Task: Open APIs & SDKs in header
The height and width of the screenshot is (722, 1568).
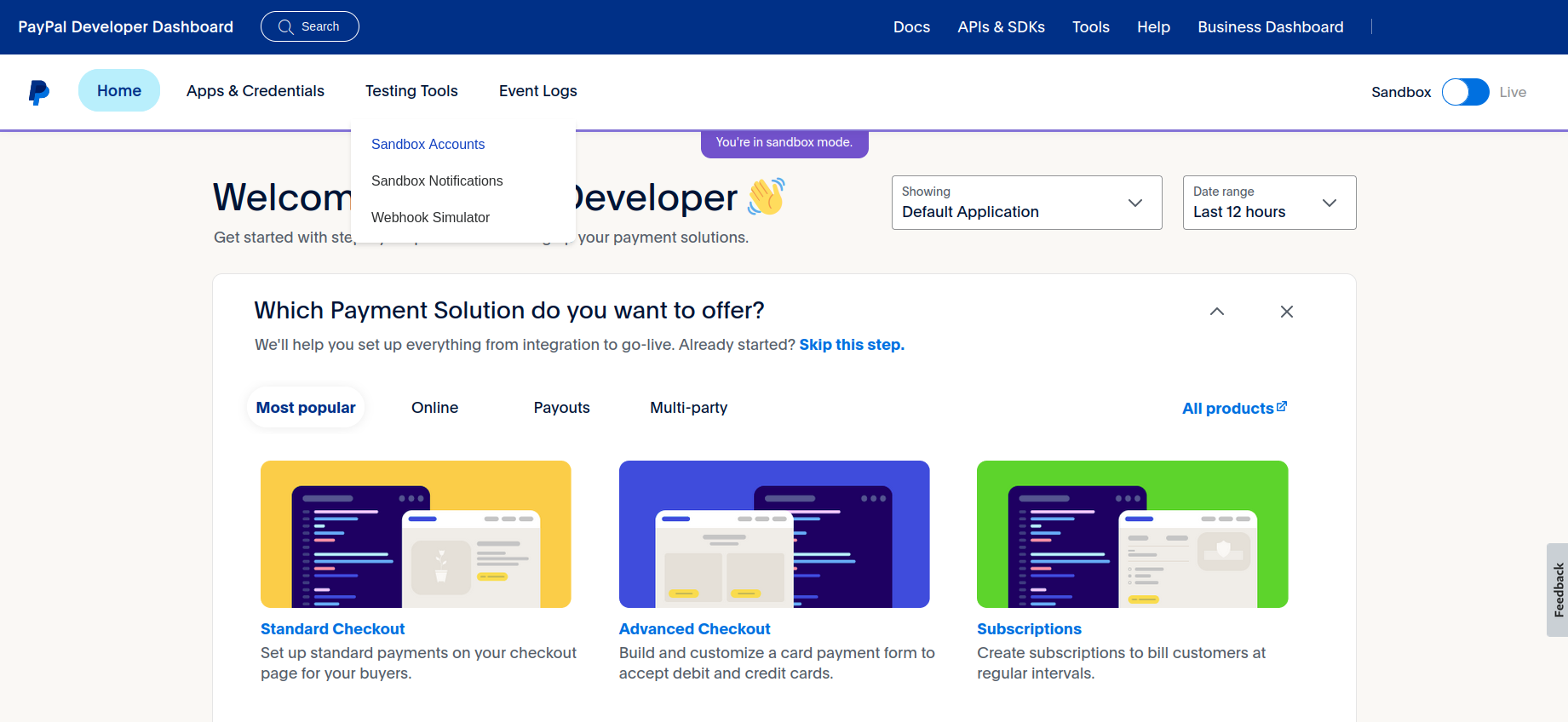Action: point(1001,27)
